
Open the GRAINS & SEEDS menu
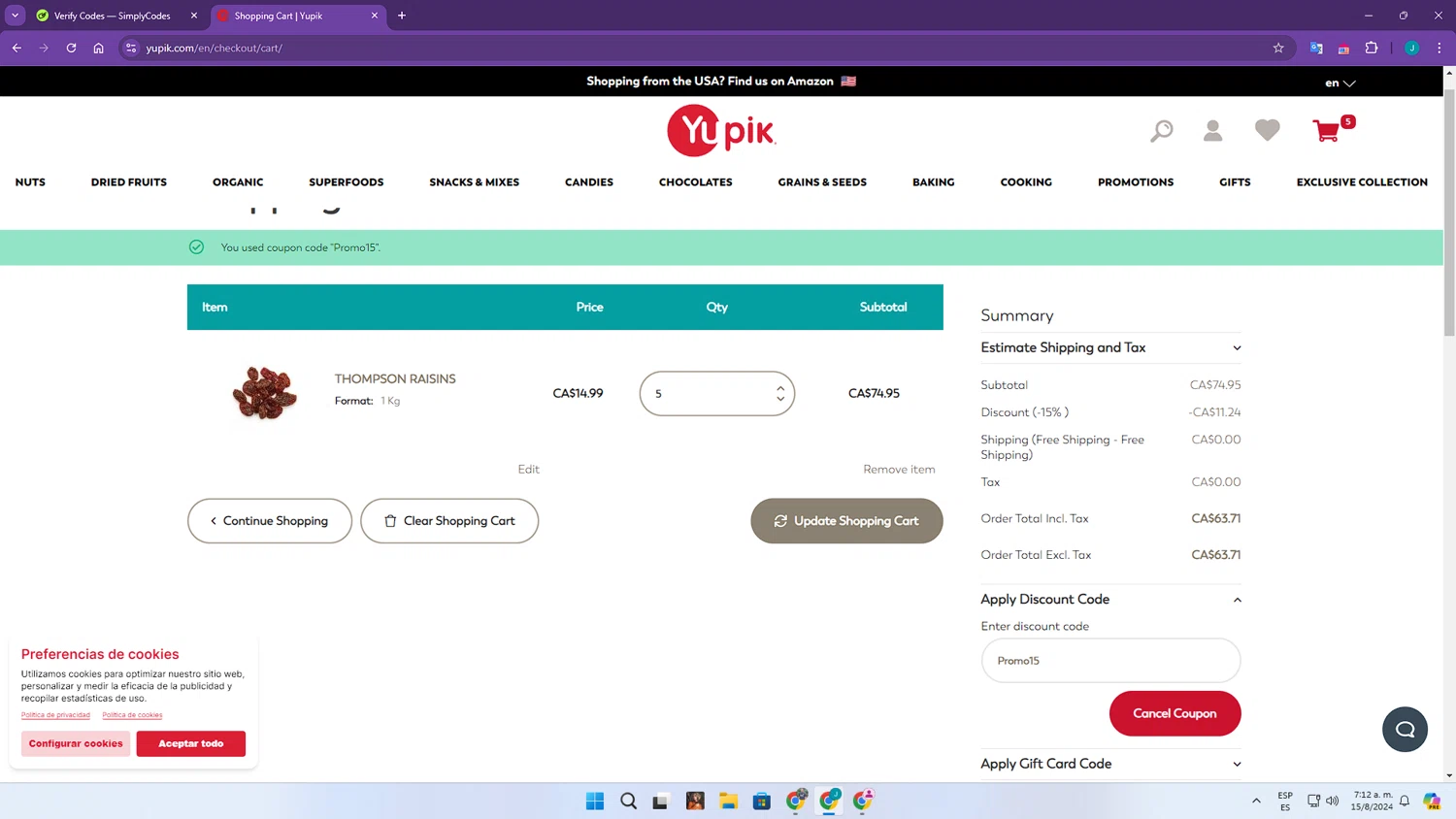(x=822, y=182)
